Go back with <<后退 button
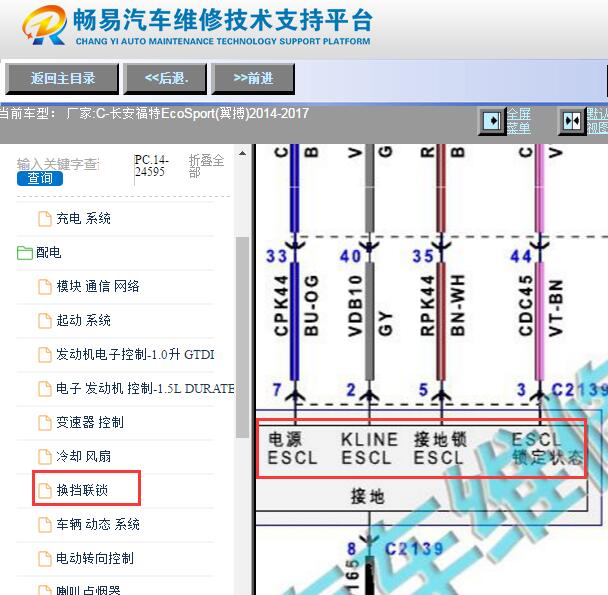608x595 pixels. (165, 79)
